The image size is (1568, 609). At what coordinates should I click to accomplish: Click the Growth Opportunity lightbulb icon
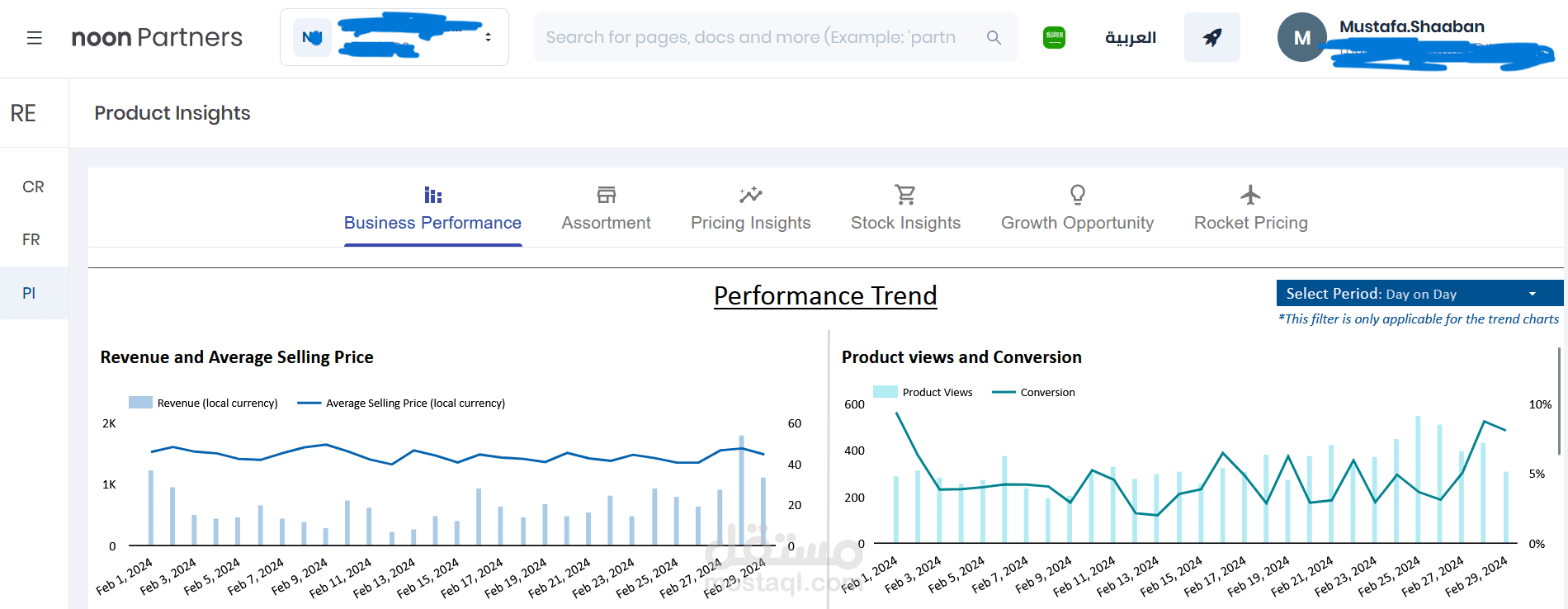1077,195
